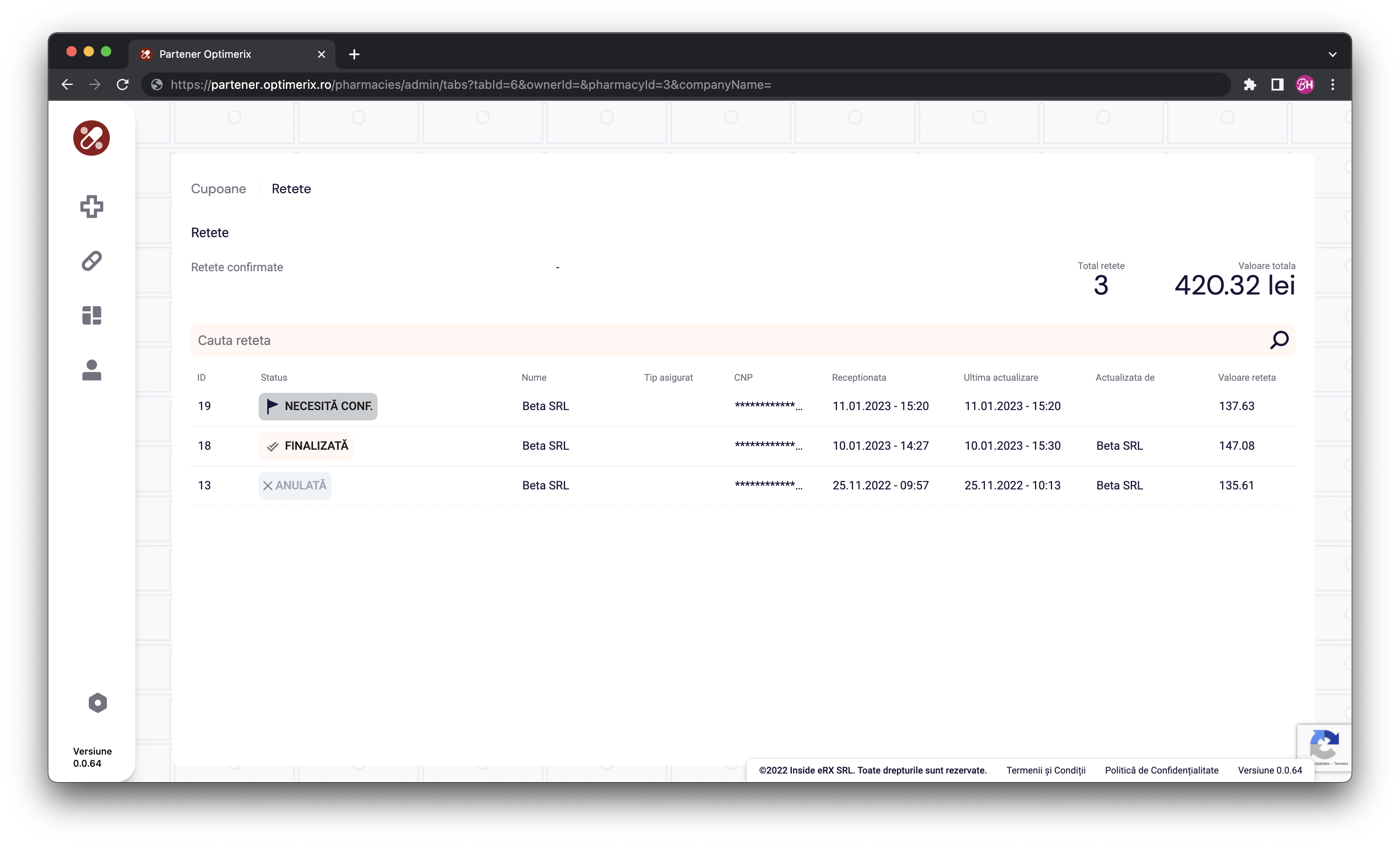Click value 137.63 in the table
The width and height of the screenshot is (1400, 846).
coord(1236,406)
